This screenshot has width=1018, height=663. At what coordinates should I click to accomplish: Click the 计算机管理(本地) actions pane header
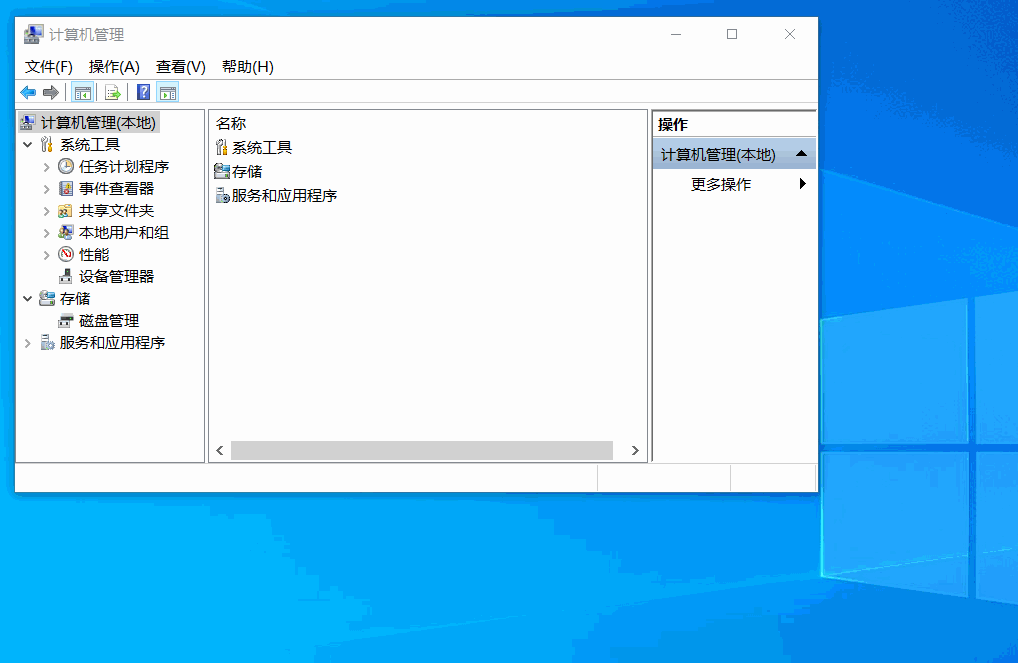(x=734, y=155)
